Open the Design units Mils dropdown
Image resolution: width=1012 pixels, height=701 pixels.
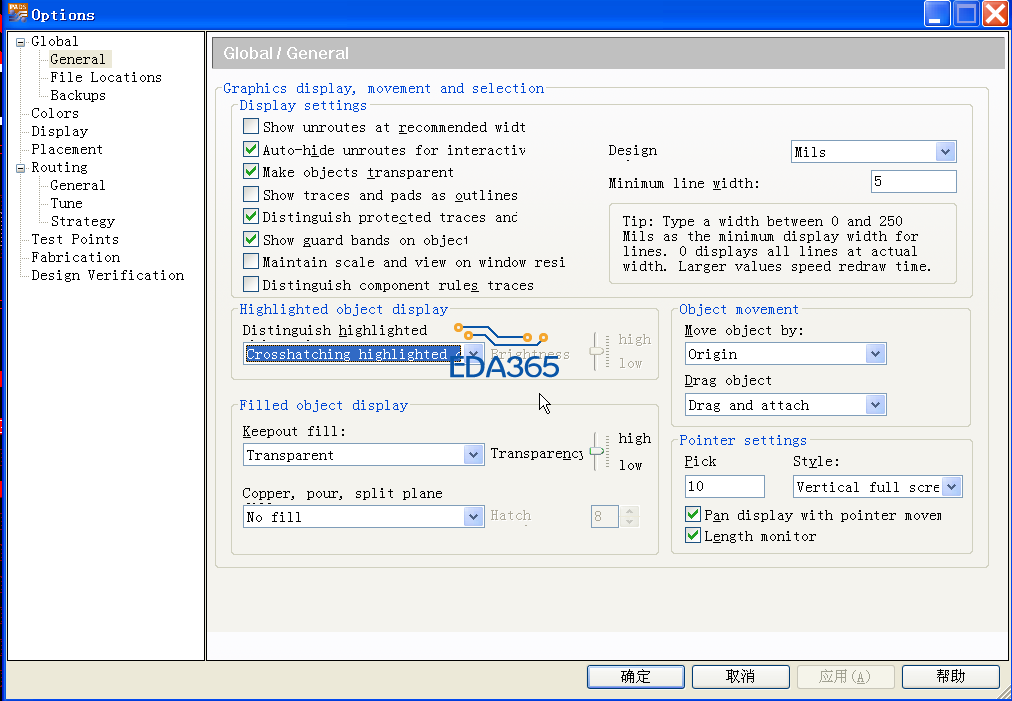pyautogui.click(x=944, y=152)
